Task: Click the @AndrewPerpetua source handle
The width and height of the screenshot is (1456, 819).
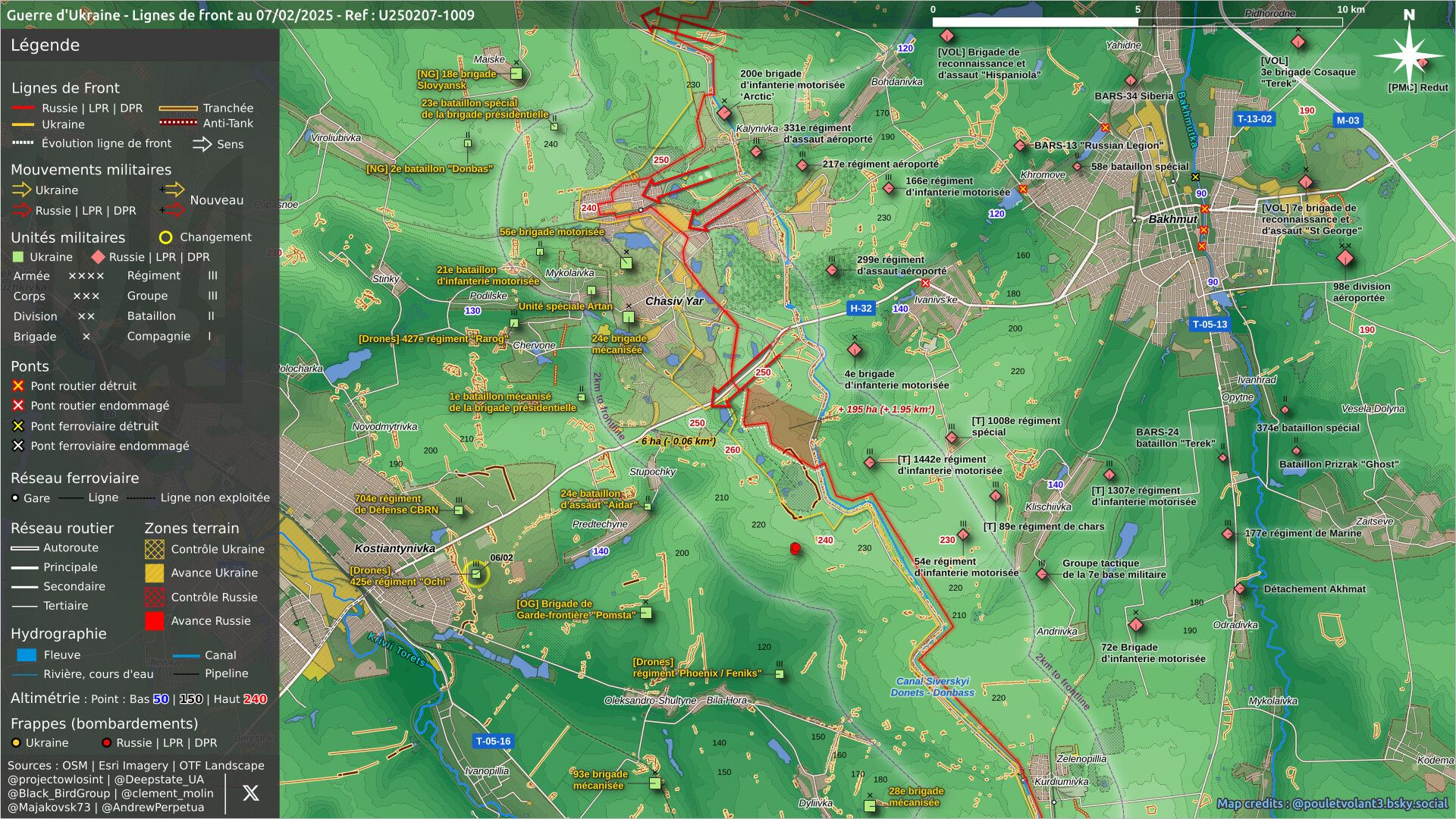Action: point(153,808)
